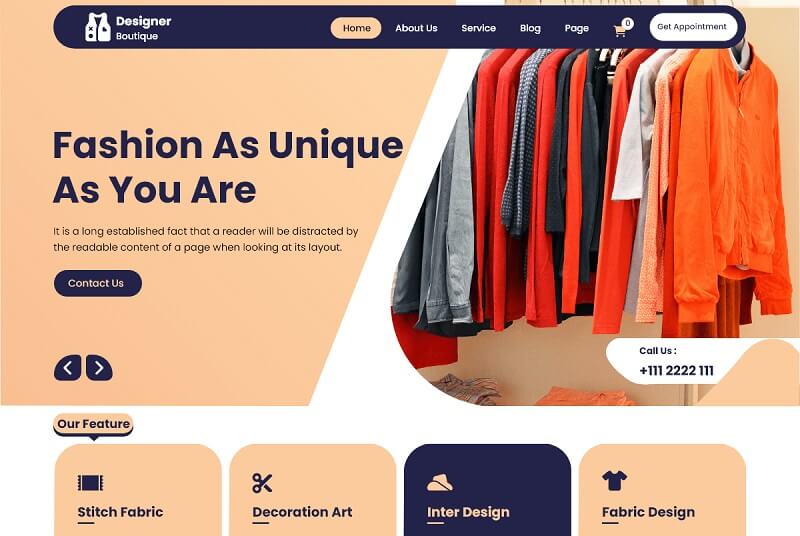Advance to next slide arrow
The width and height of the screenshot is (800, 536).
click(x=99, y=368)
